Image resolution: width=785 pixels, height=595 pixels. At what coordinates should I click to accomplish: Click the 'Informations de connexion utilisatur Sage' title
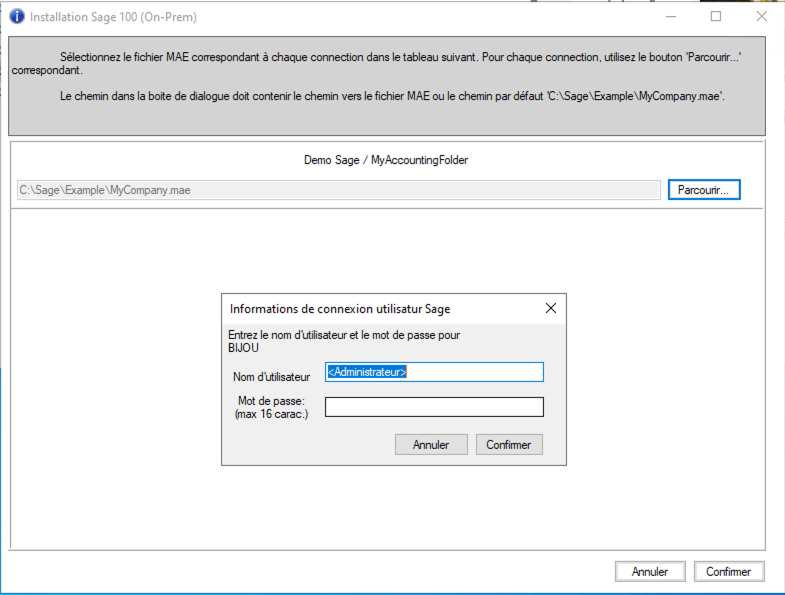pyautogui.click(x=340, y=309)
